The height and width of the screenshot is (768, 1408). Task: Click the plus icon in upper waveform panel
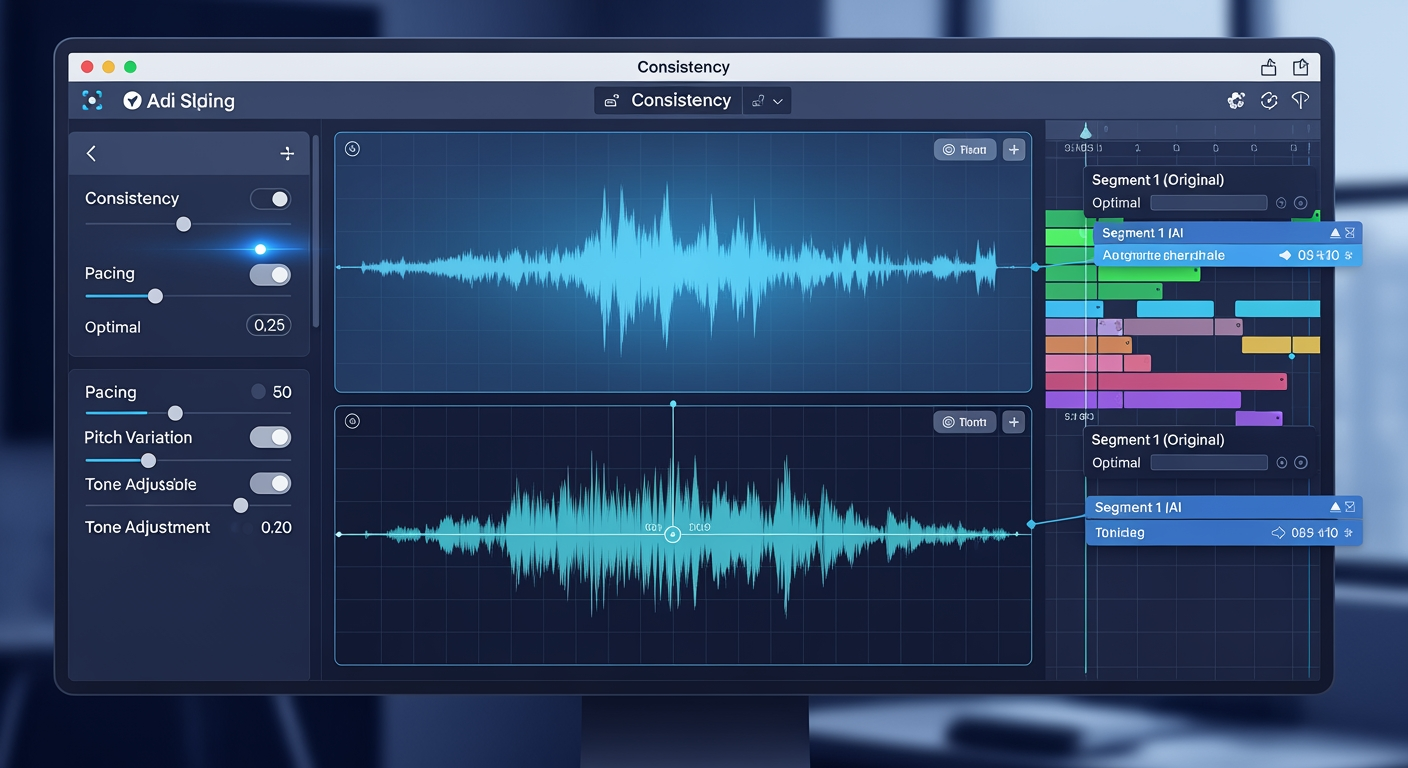tap(1014, 150)
